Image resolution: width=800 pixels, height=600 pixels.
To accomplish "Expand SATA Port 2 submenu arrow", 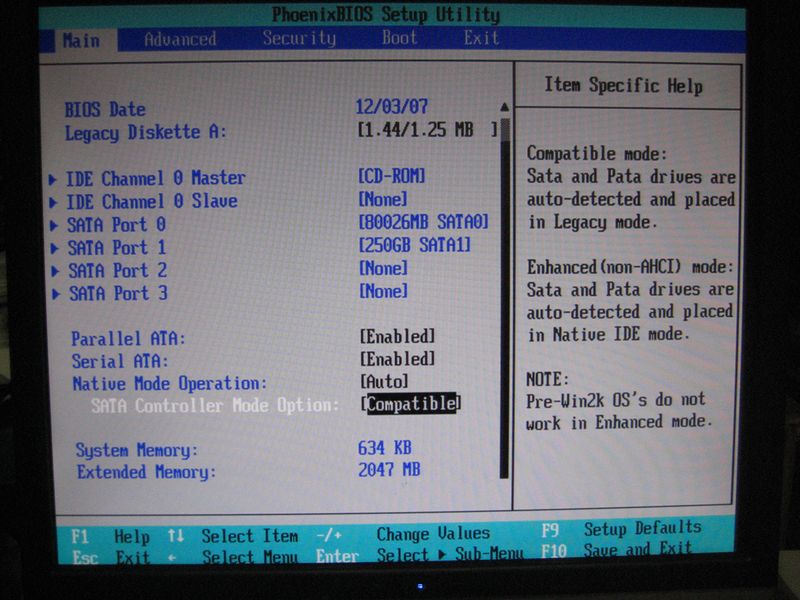I will 55,271.
